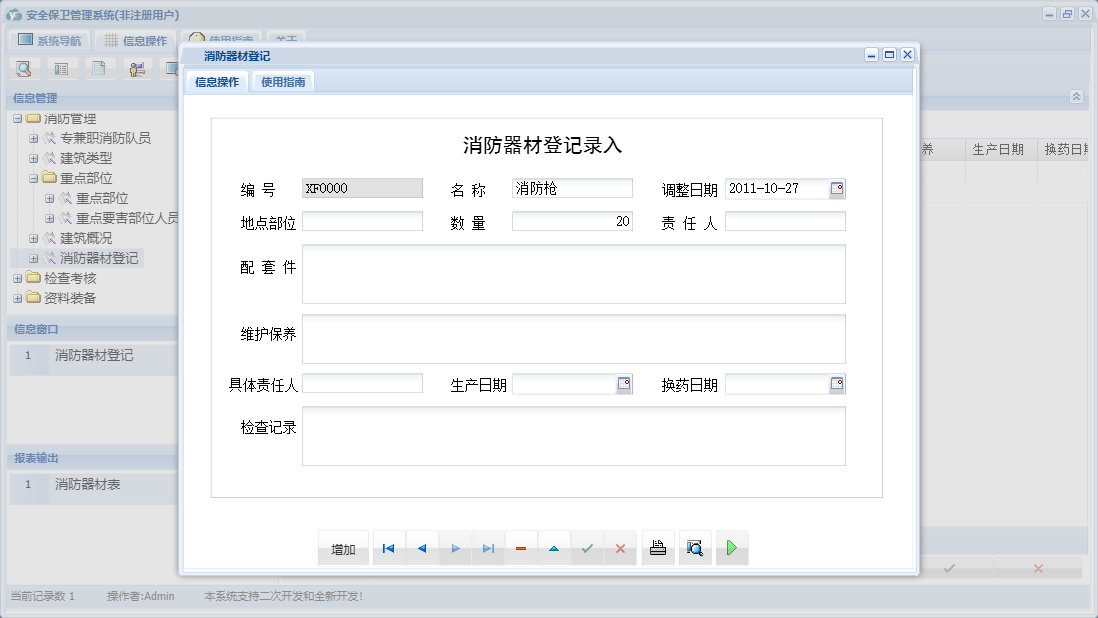The width and height of the screenshot is (1098, 618).
Task: Expand the 检查考核 tree node
Action: pyautogui.click(x=17, y=278)
